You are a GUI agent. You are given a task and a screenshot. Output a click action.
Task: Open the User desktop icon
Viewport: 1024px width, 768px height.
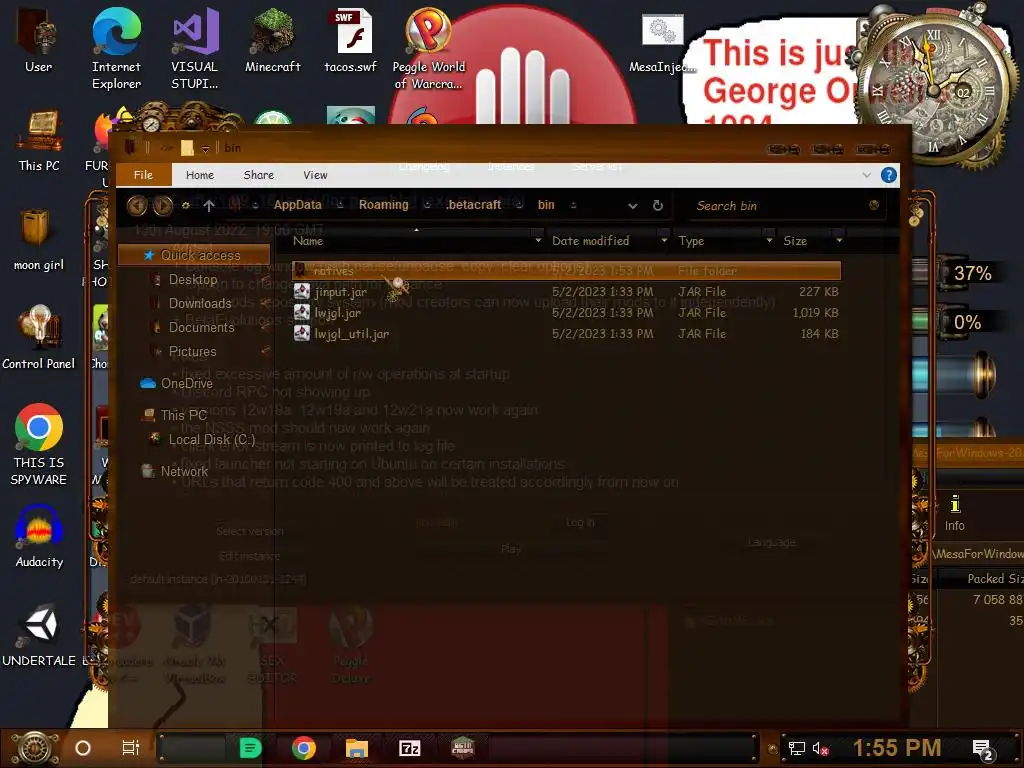(x=38, y=40)
